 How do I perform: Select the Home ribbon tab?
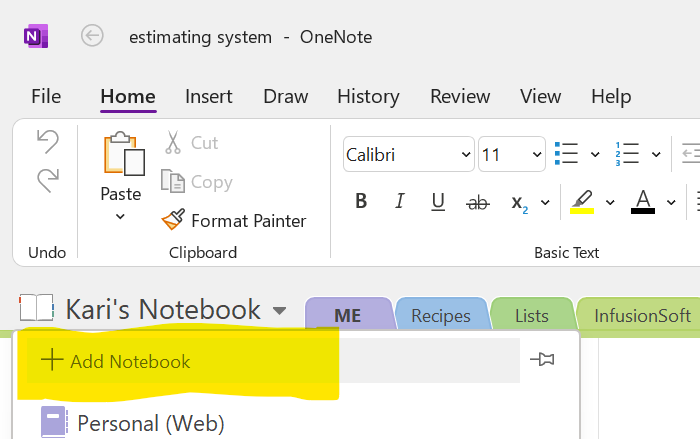pyautogui.click(x=128, y=96)
